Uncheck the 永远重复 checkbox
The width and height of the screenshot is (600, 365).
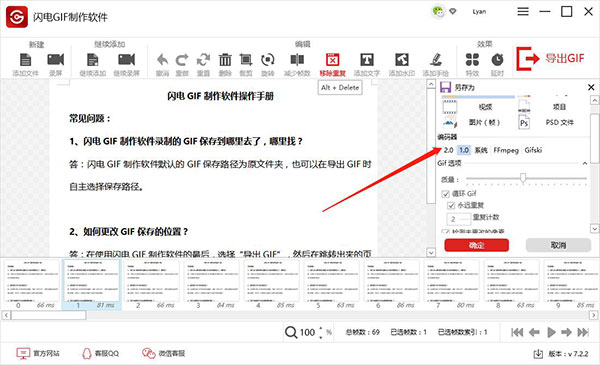click(x=451, y=205)
